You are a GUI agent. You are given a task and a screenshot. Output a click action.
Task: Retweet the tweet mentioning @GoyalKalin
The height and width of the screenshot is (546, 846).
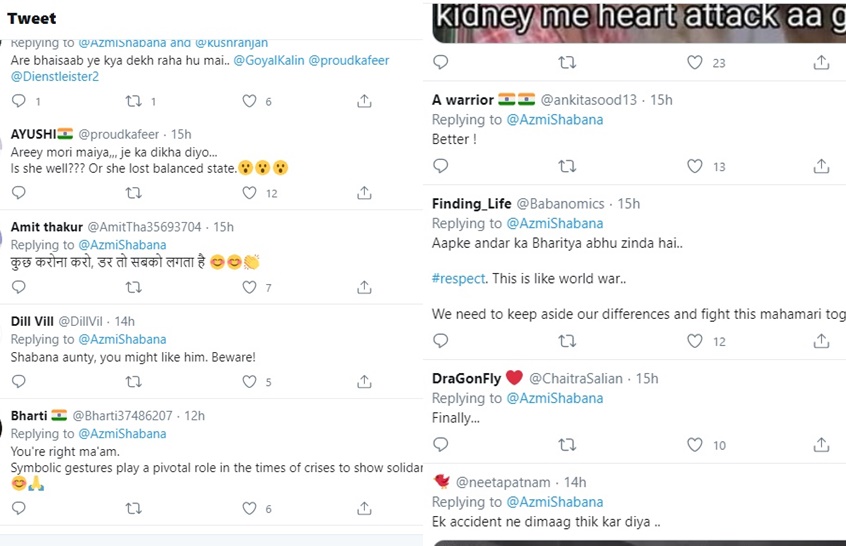[x=133, y=101]
